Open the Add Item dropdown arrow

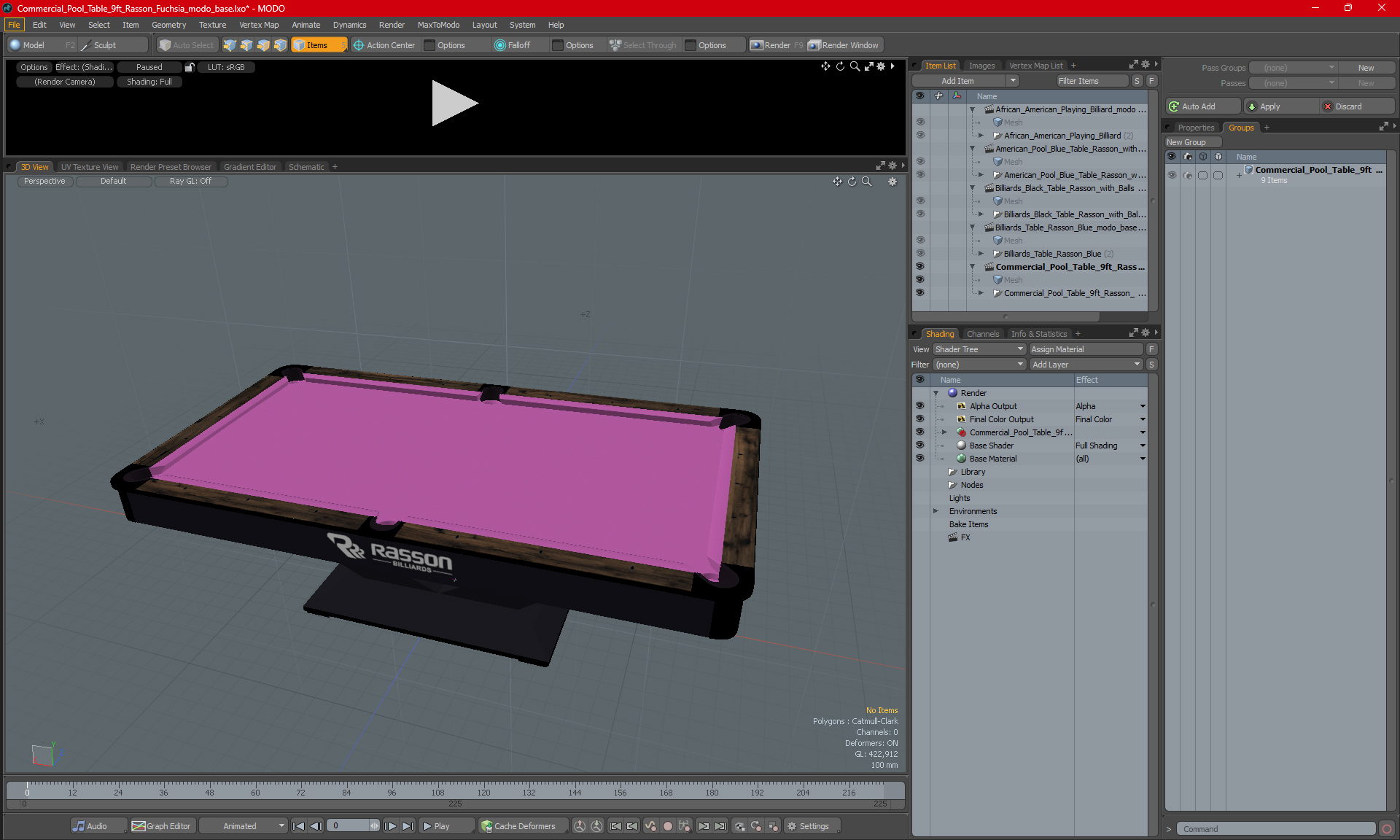1013,81
